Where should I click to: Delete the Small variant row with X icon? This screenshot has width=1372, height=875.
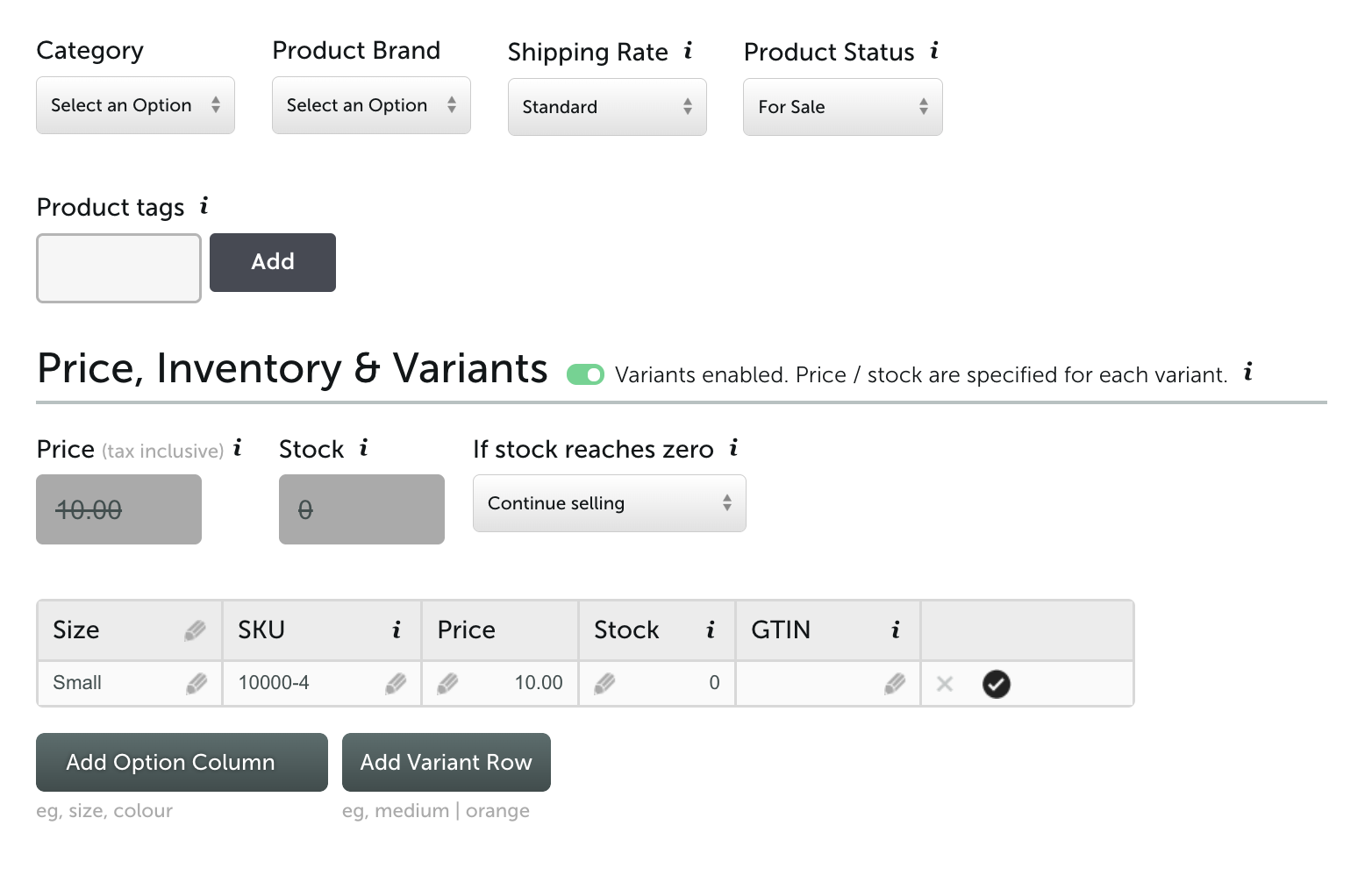click(945, 684)
